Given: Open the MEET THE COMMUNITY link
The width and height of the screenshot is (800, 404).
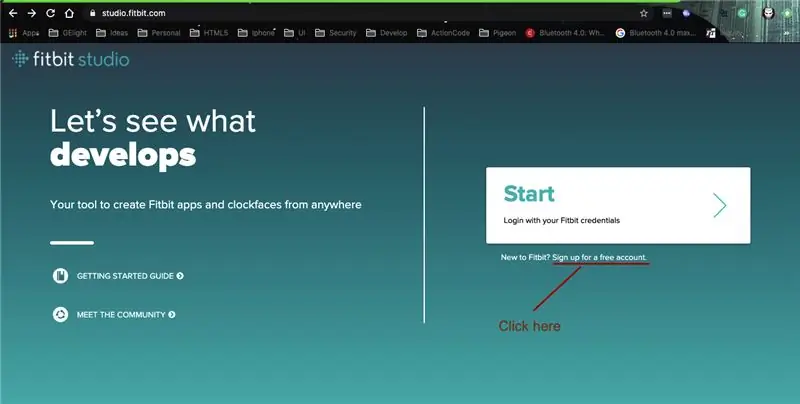Looking at the screenshot, I should click(x=126, y=315).
